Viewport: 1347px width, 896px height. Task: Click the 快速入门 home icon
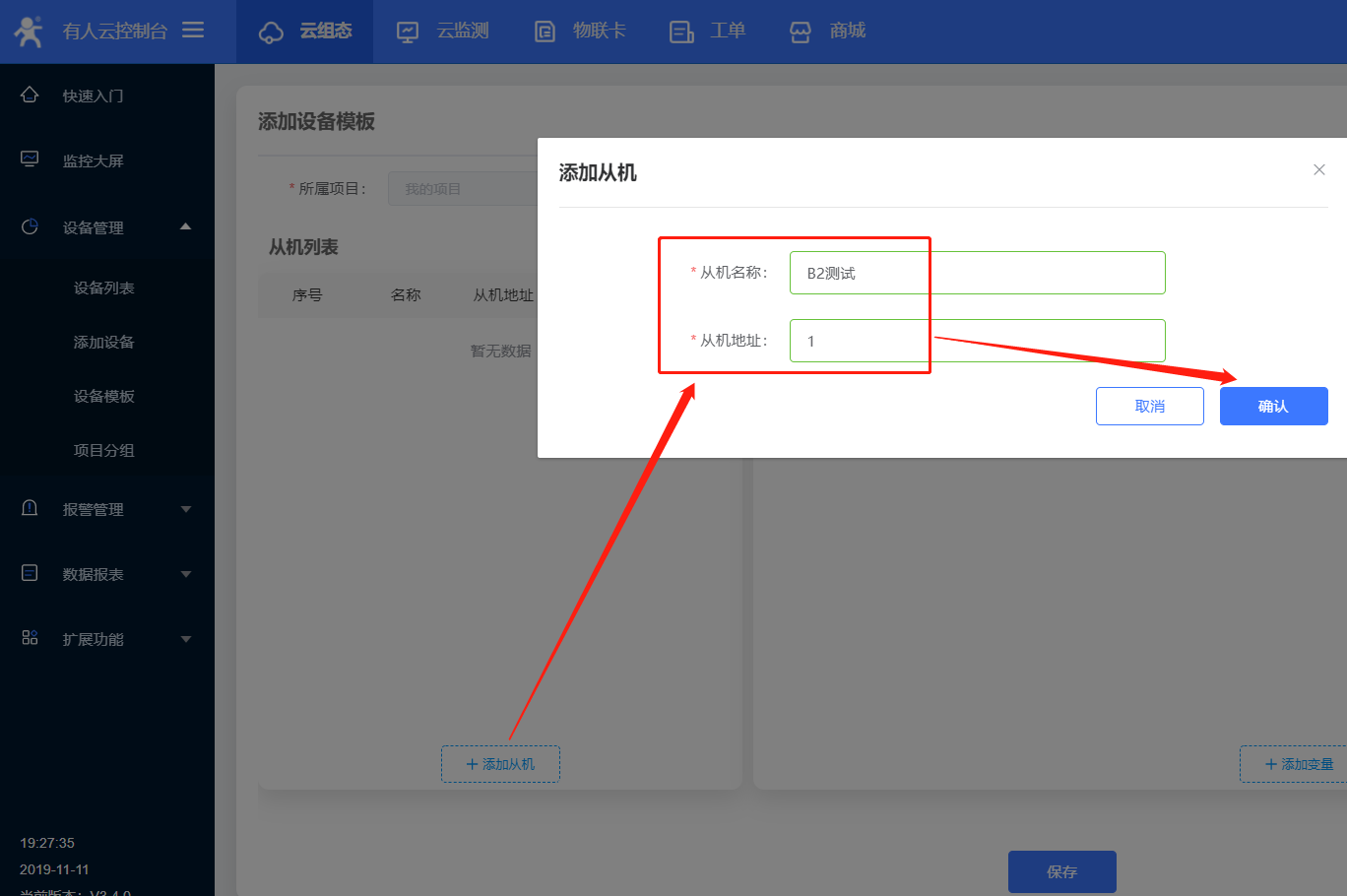(30, 95)
